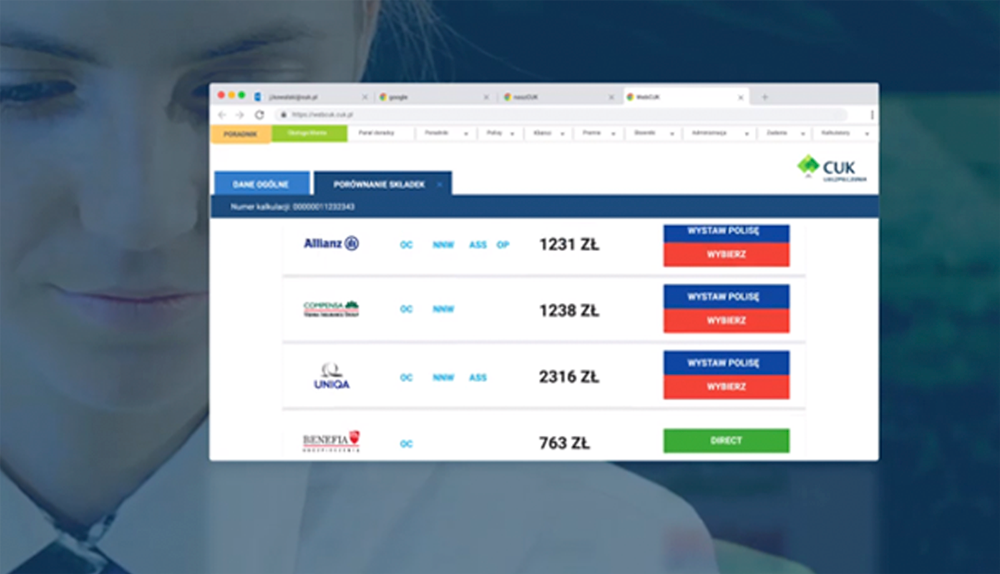The image size is (1000, 574).
Task: Click Wybierz for the Compensa offer
Action: [726, 321]
